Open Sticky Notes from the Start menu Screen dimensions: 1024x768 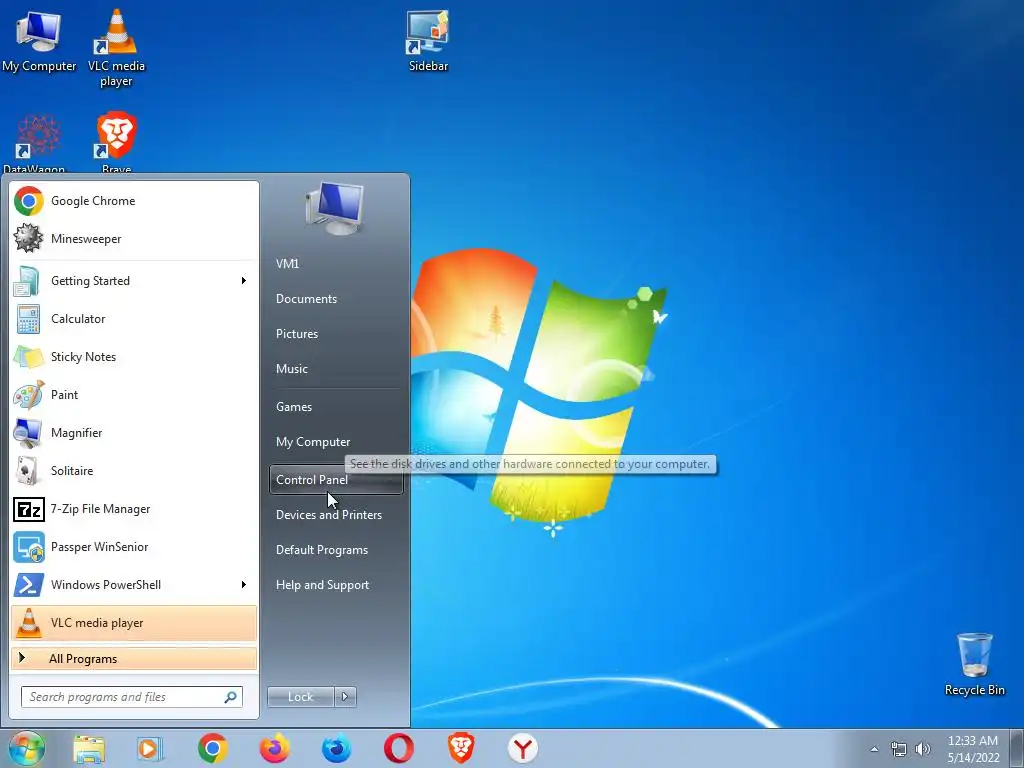pyautogui.click(x=134, y=357)
